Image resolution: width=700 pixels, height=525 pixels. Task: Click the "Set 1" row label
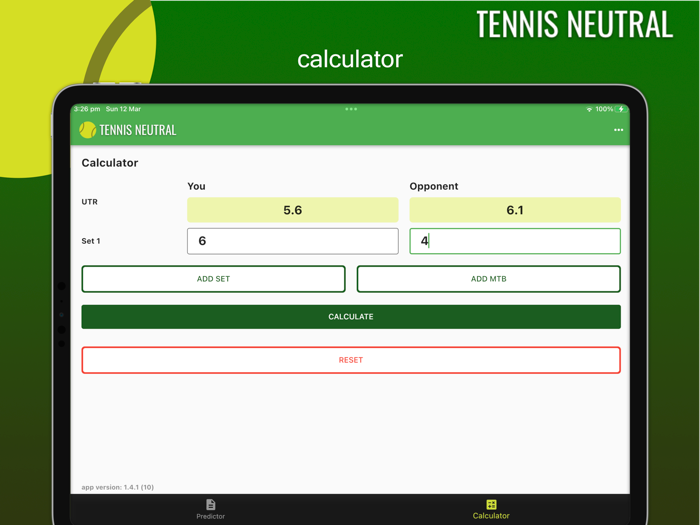point(91,241)
